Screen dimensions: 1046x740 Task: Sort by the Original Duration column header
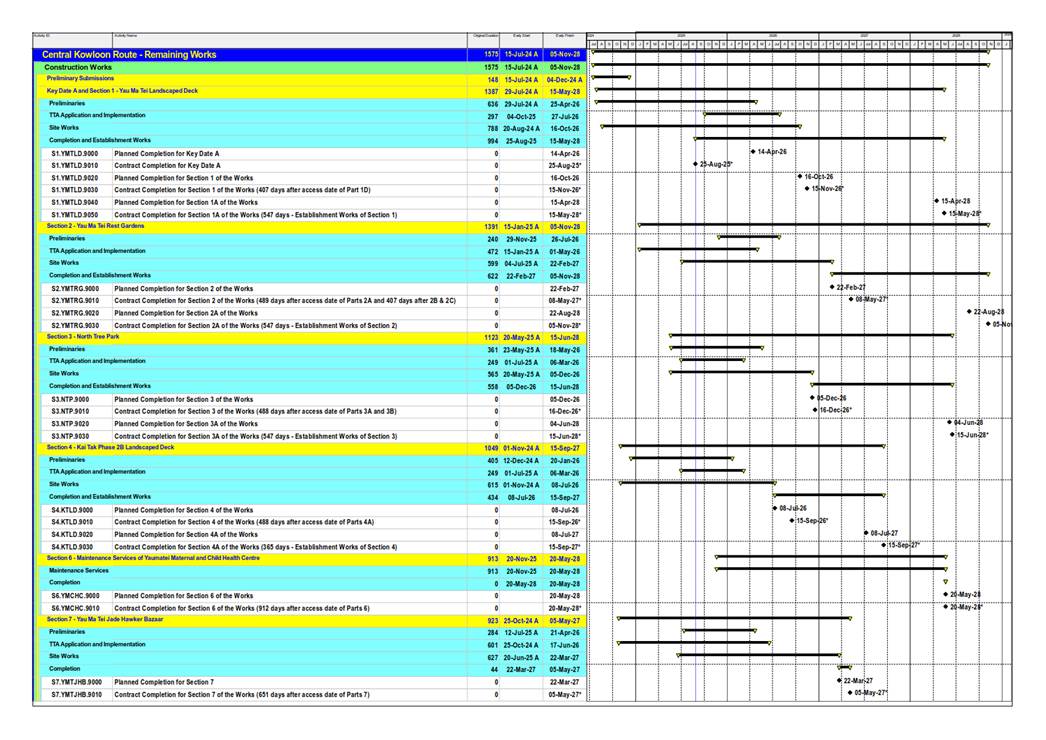click(x=485, y=35)
